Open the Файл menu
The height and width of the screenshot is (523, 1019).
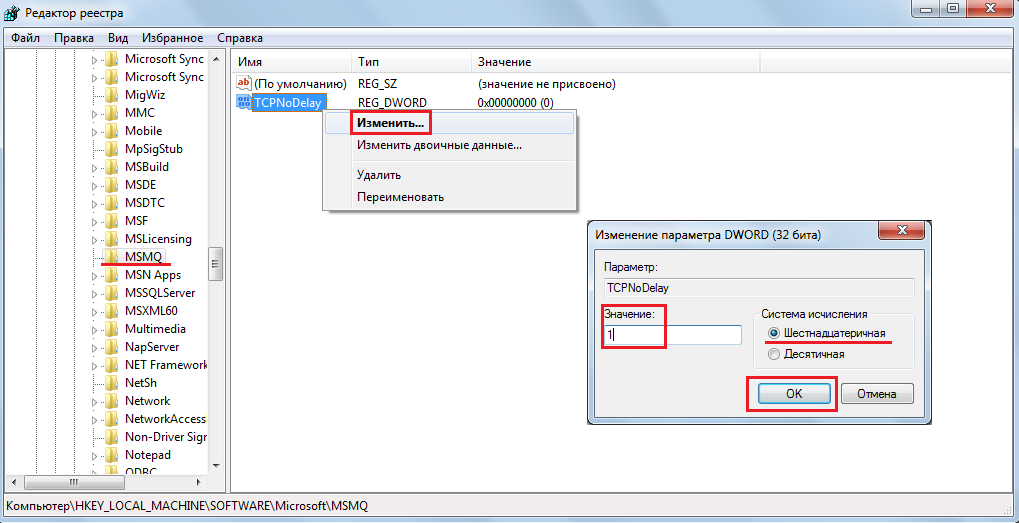coord(26,38)
